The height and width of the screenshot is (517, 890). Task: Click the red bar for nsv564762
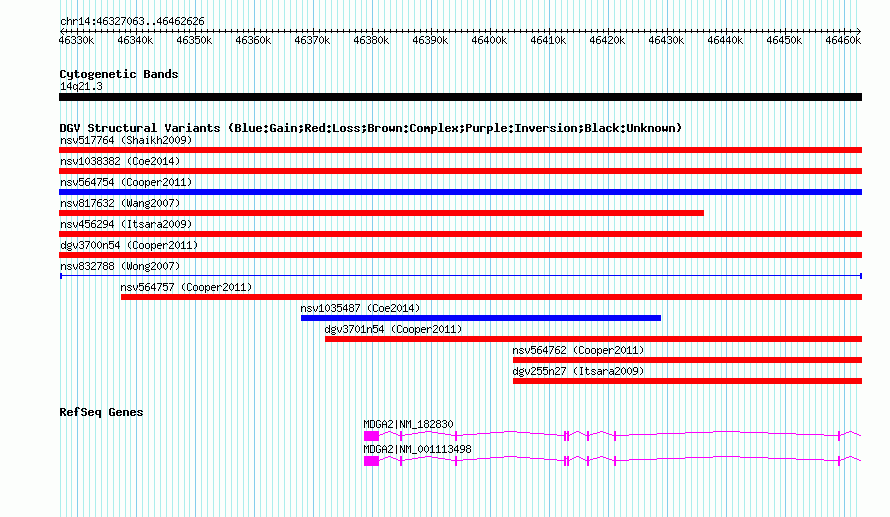pos(687,360)
